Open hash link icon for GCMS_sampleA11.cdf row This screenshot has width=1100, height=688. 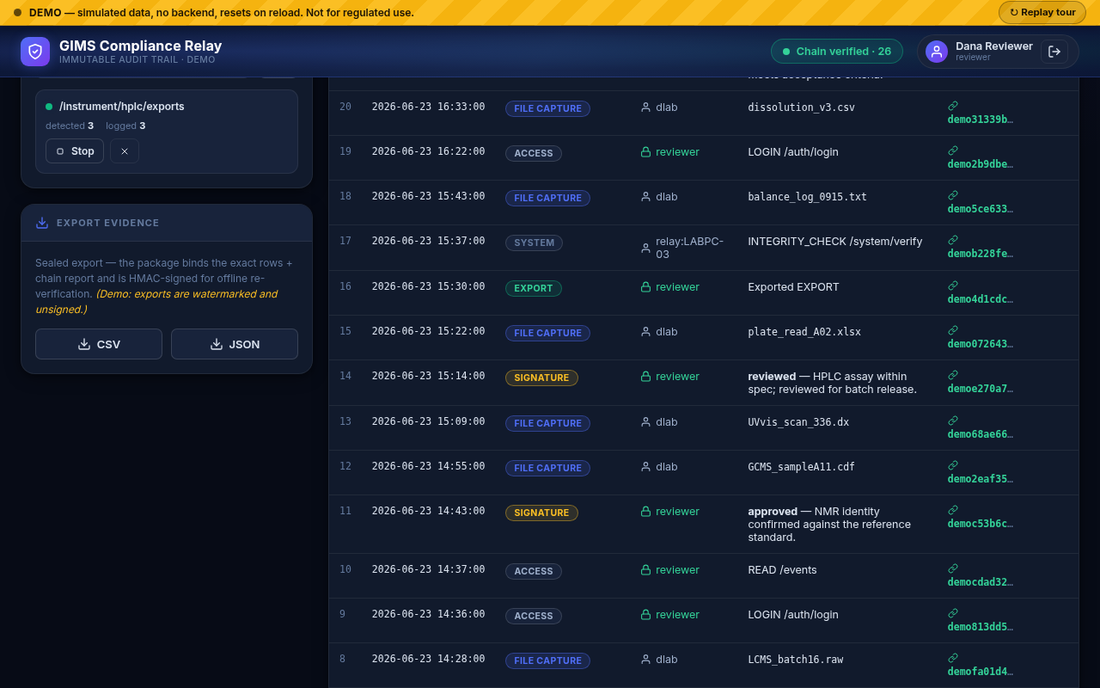coord(953,466)
